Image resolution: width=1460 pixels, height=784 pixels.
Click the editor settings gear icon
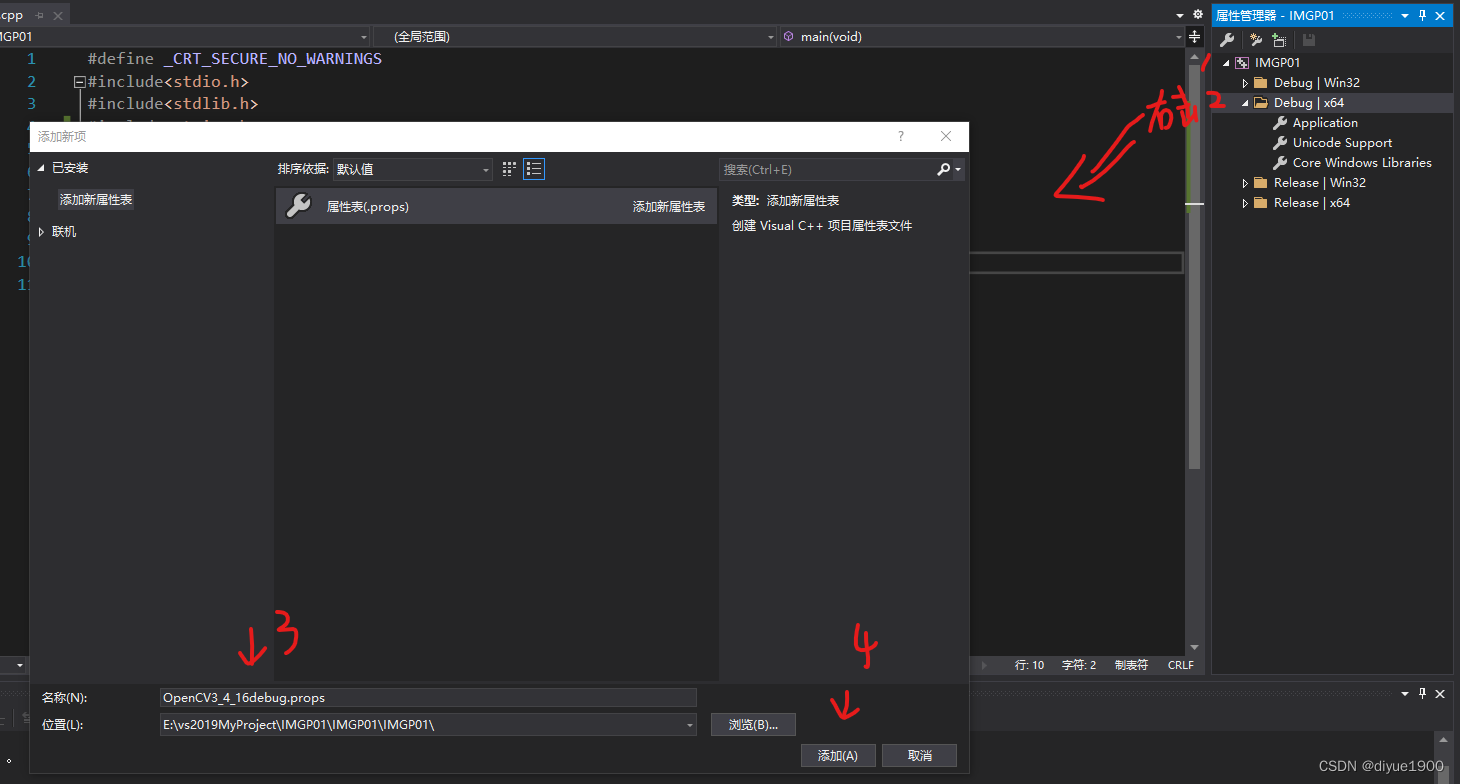1197,14
